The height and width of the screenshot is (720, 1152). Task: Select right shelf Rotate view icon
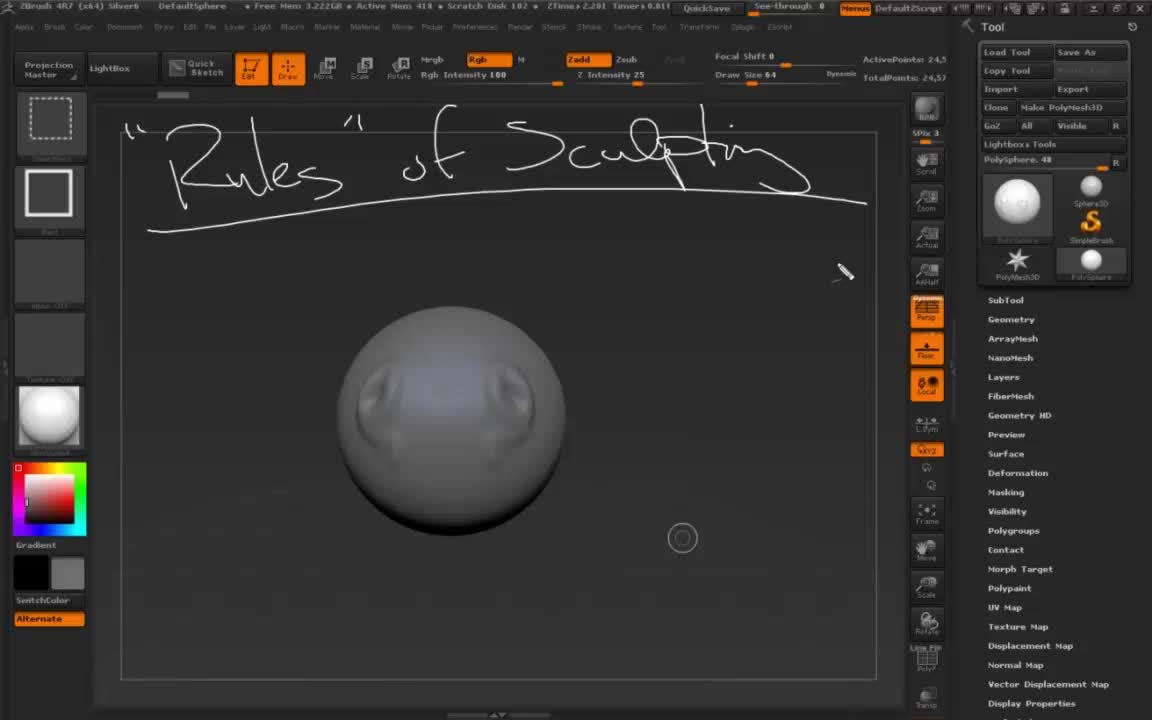point(926,623)
